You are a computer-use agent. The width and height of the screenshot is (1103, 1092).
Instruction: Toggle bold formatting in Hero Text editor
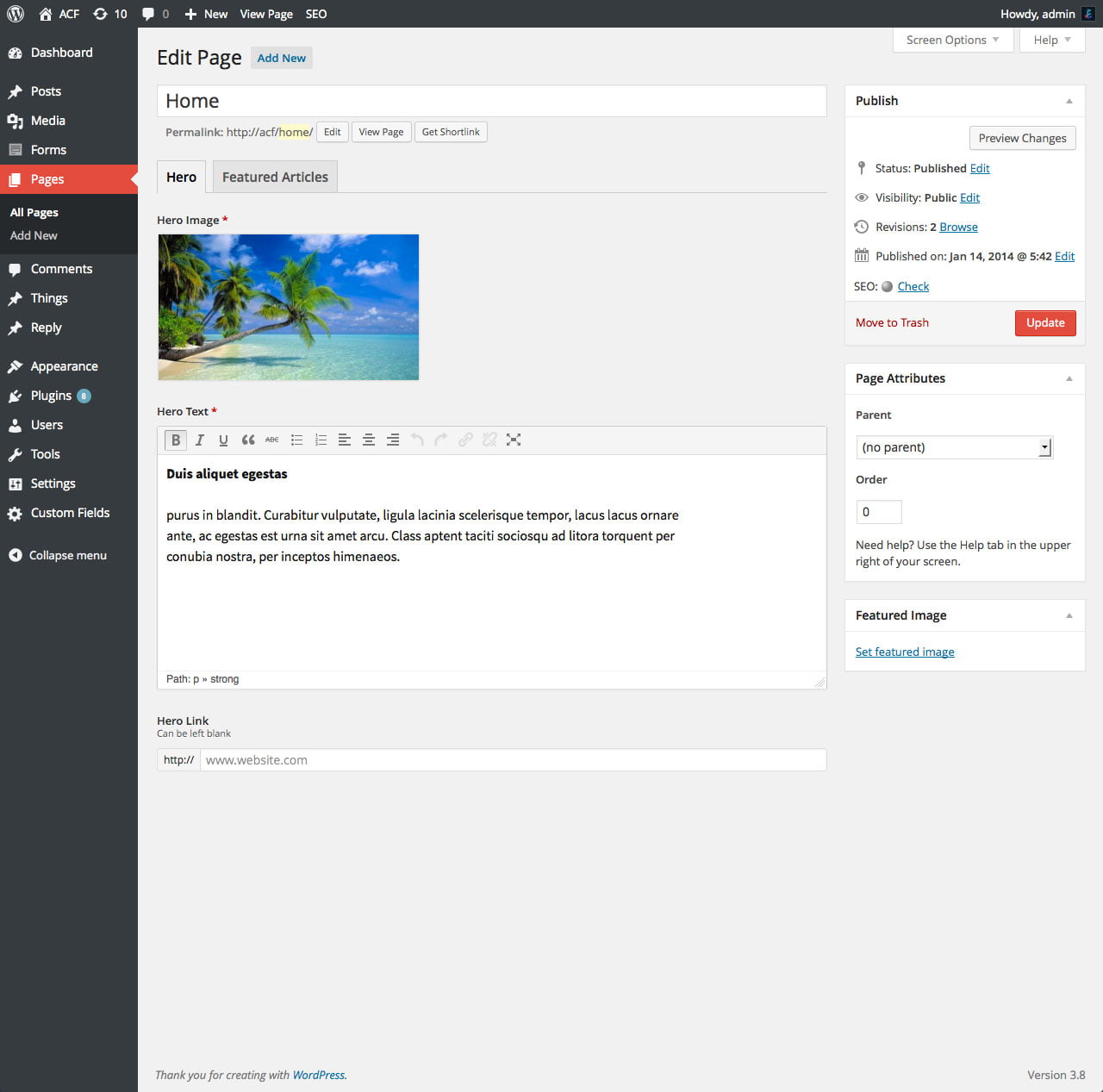(176, 440)
